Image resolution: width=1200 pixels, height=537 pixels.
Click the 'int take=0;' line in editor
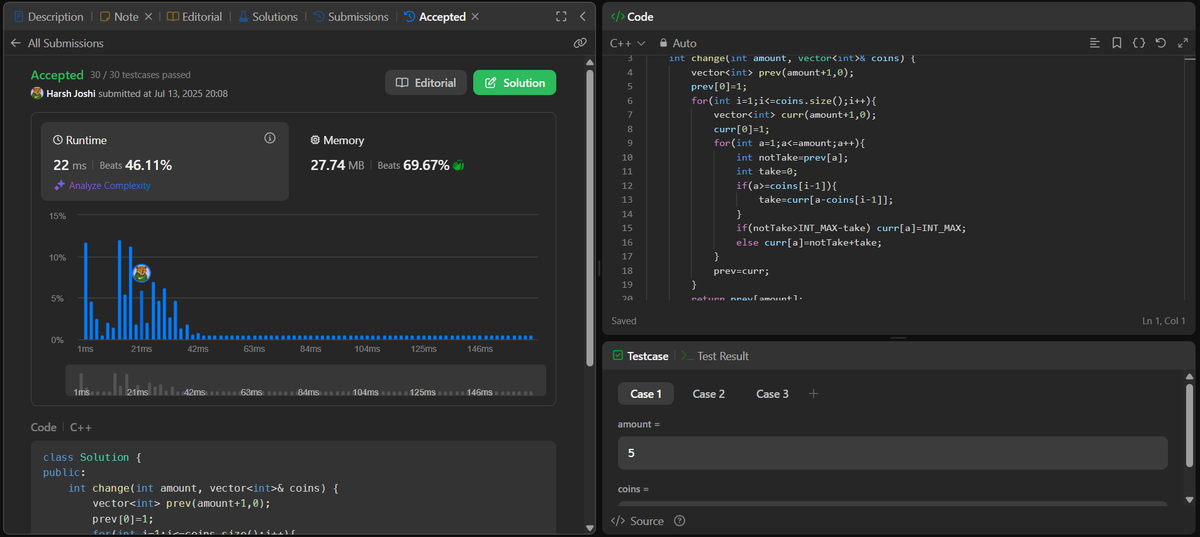pos(767,171)
